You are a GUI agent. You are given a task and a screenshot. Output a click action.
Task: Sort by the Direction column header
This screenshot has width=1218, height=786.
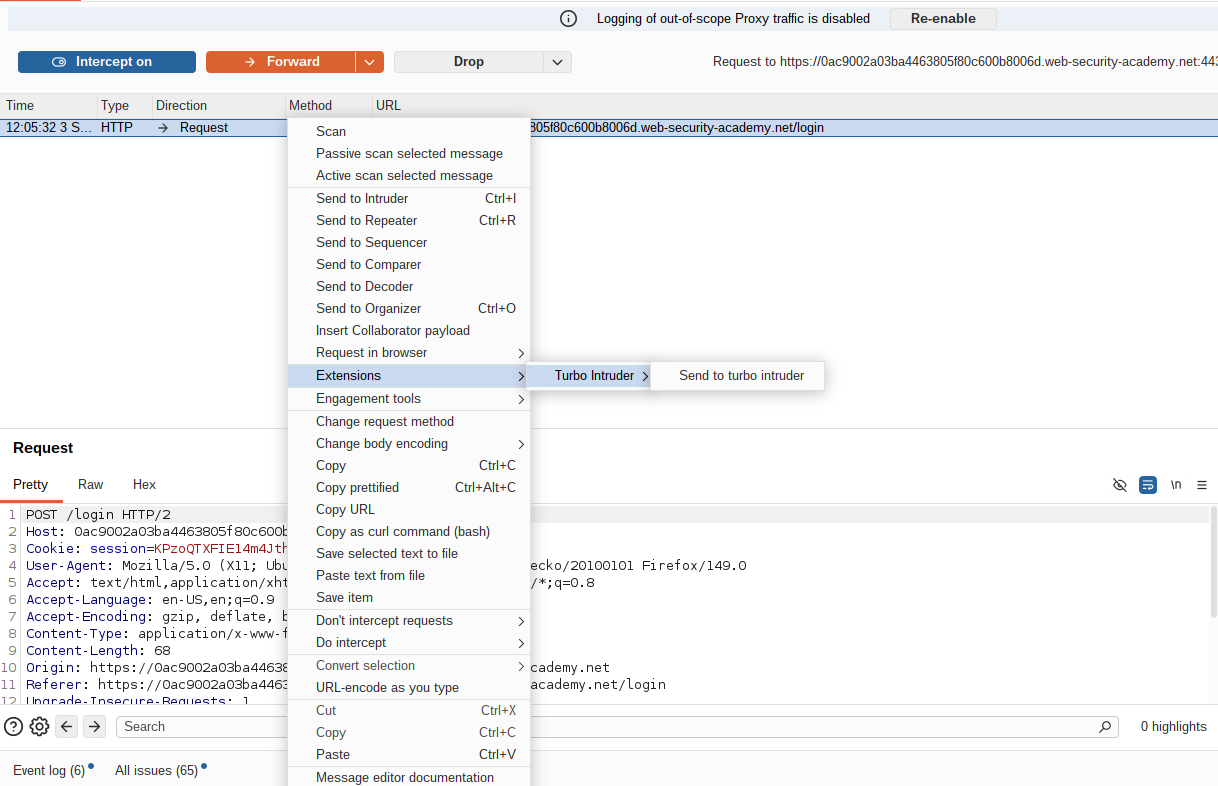218,105
